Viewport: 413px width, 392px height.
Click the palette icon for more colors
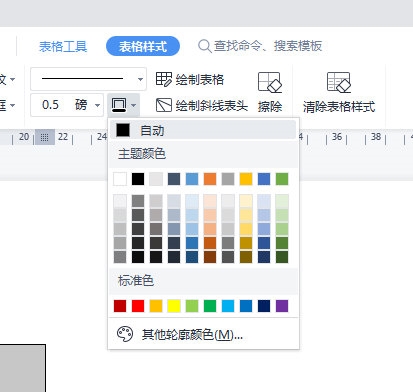(x=125, y=334)
